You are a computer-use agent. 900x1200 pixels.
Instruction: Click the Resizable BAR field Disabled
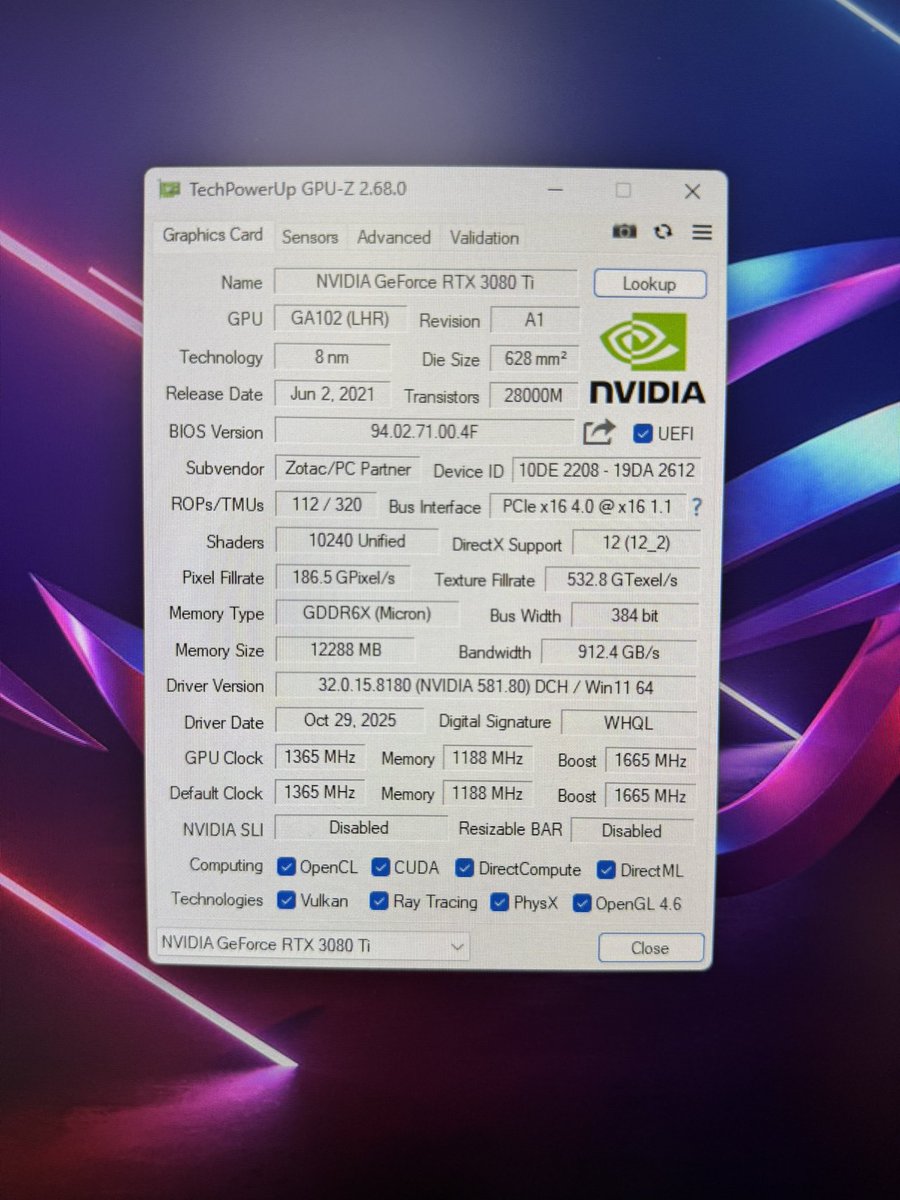click(631, 831)
